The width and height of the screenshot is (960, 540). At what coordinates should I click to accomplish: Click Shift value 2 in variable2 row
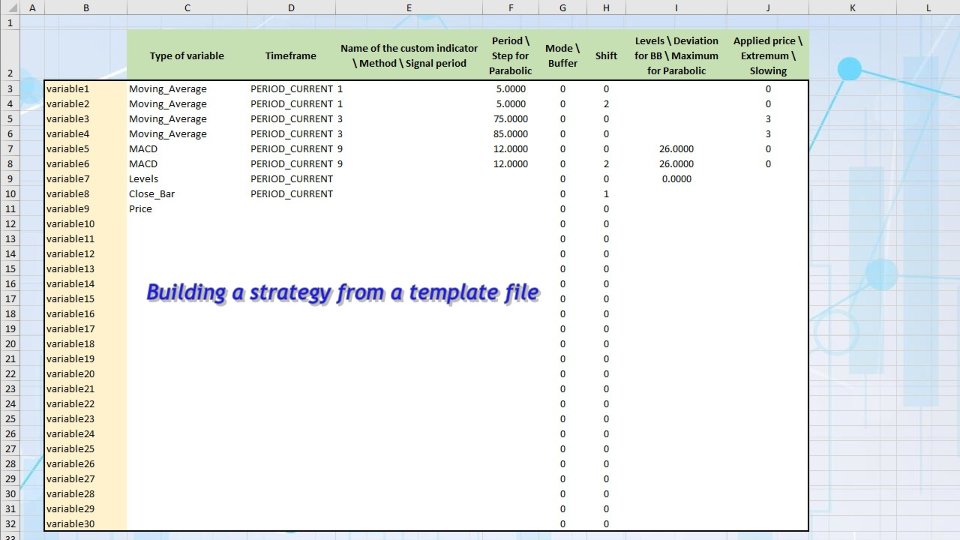pos(606,104)
